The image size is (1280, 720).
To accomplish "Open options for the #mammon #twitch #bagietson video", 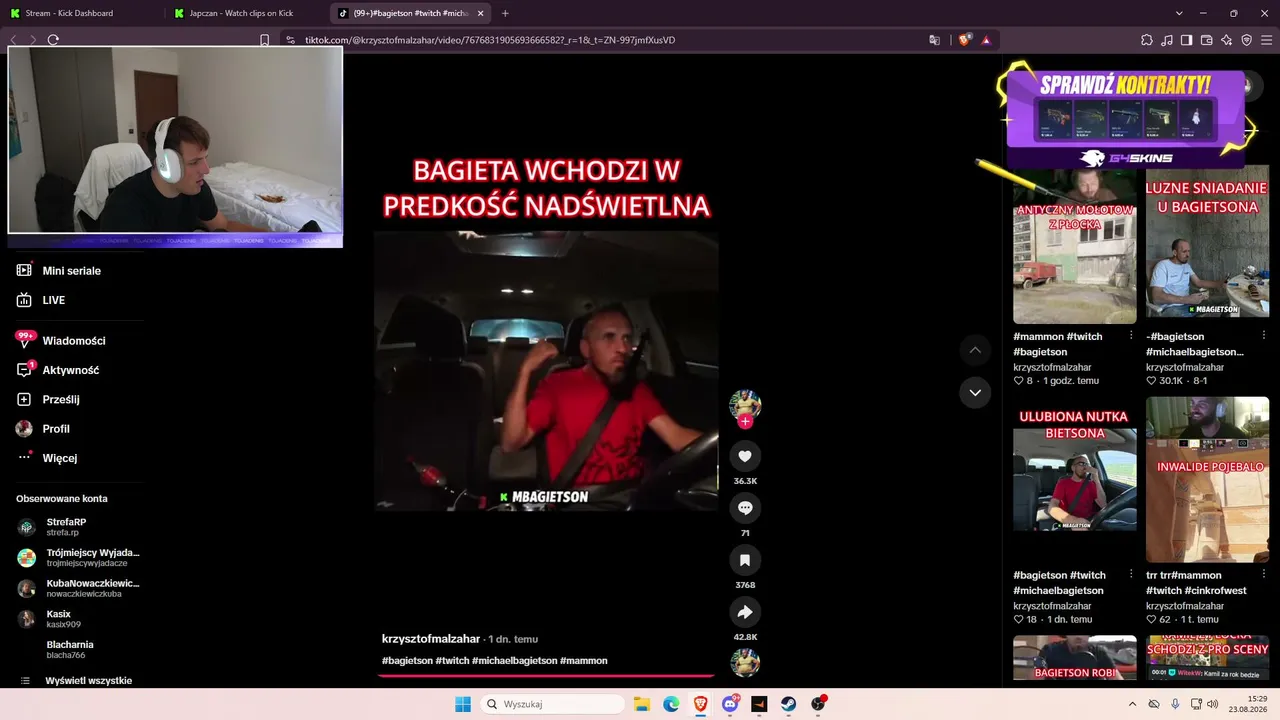I will (x=1131, y=336).
